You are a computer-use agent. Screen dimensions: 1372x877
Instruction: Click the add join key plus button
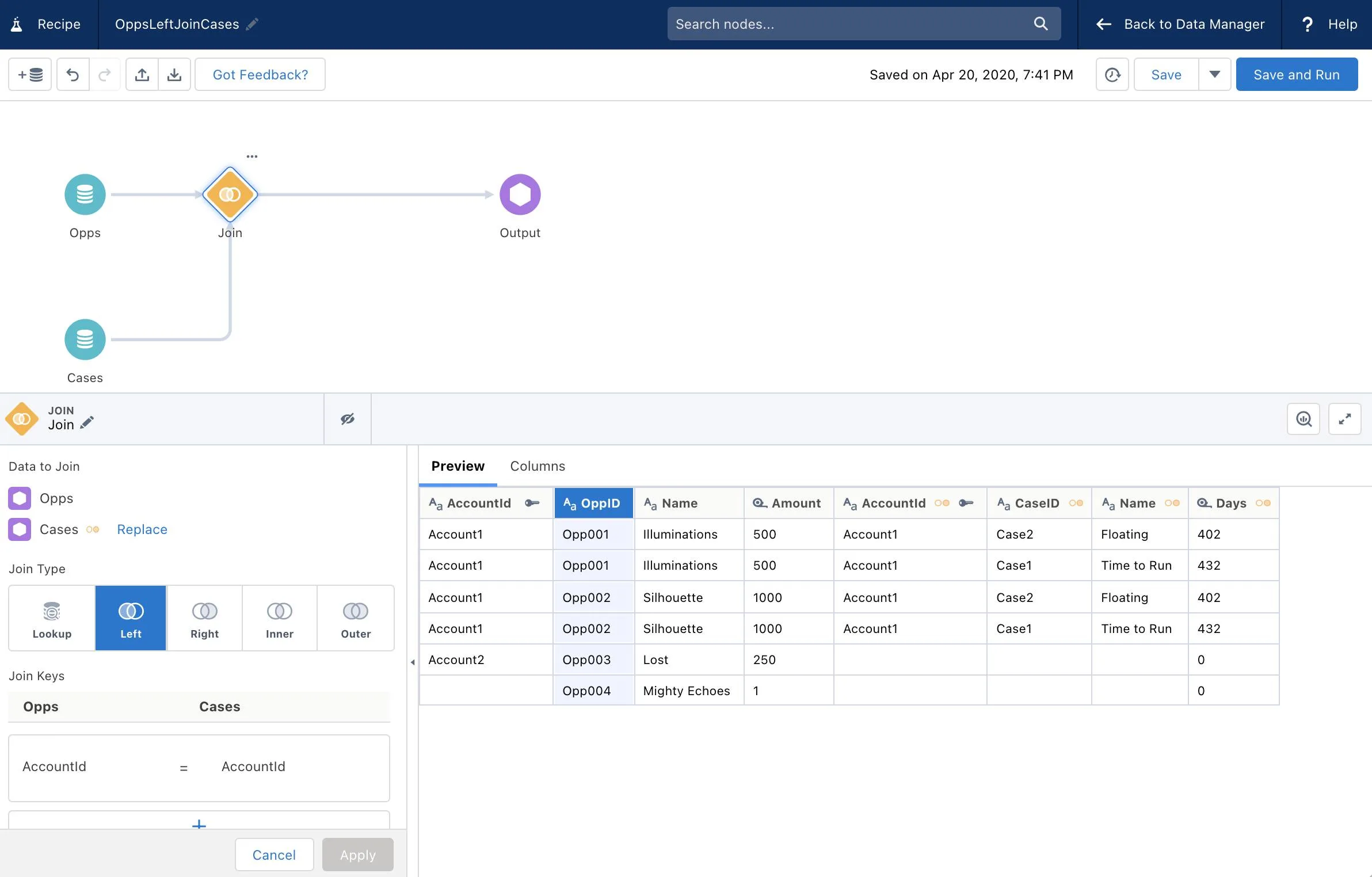tap(198, 825)
